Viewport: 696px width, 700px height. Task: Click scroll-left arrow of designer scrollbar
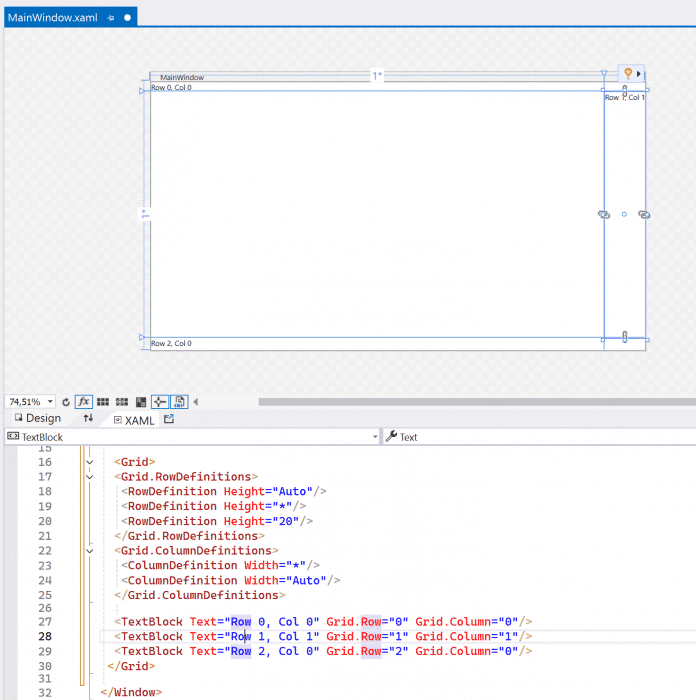pos(196,402)
